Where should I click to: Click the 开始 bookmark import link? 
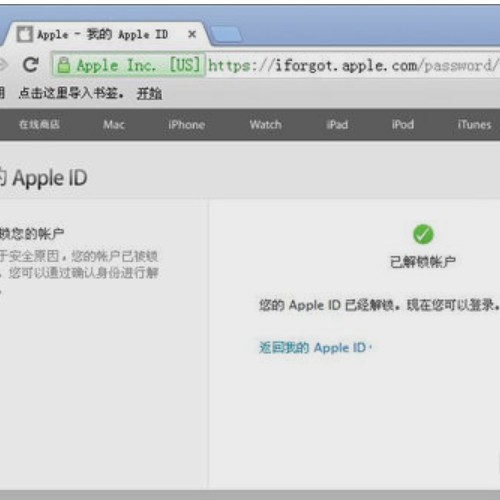point(149,94)
